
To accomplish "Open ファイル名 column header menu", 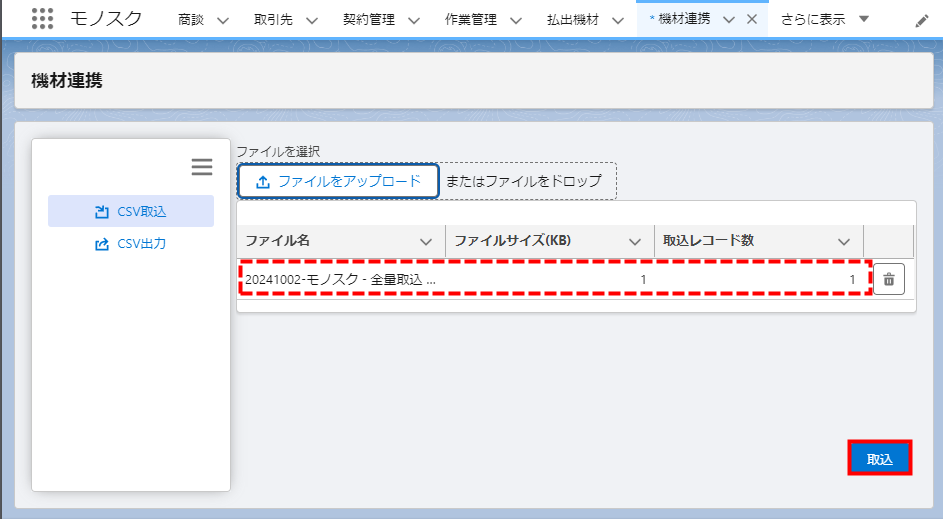I will coord(427,242).
